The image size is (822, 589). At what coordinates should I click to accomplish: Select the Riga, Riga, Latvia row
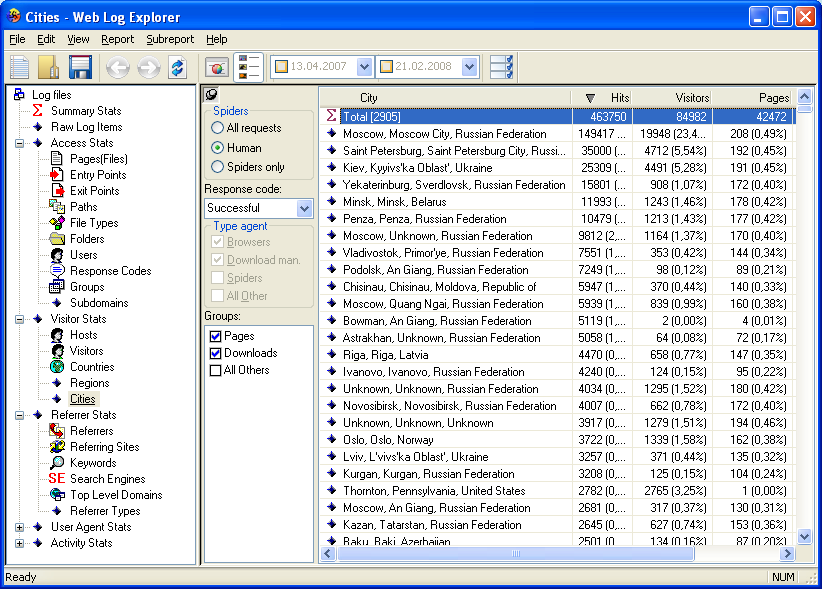pyautogui.click(x=556, y=355)
